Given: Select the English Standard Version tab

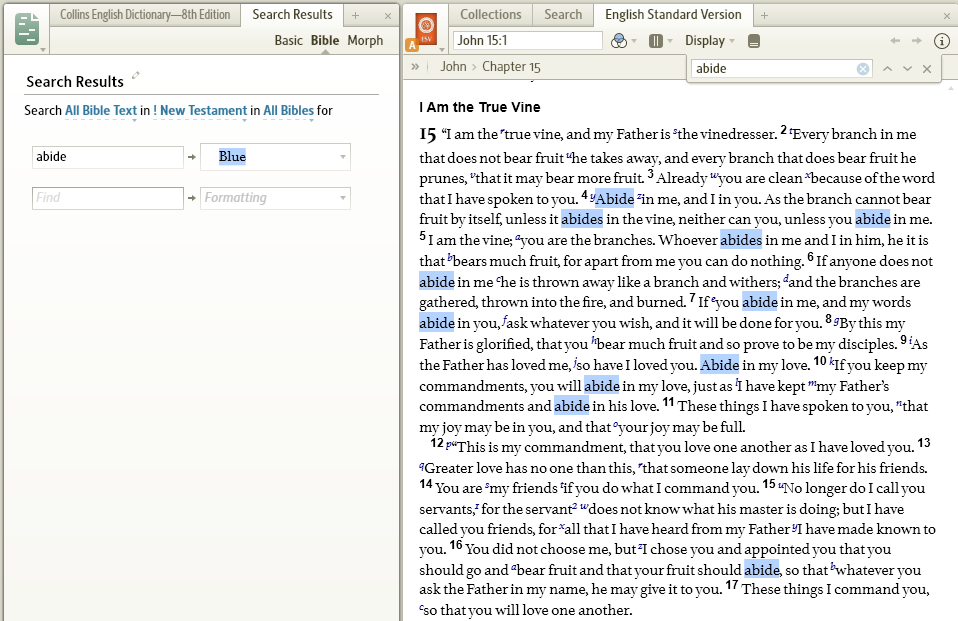Looking at the screenshot, I should click(x=673, y=15).
